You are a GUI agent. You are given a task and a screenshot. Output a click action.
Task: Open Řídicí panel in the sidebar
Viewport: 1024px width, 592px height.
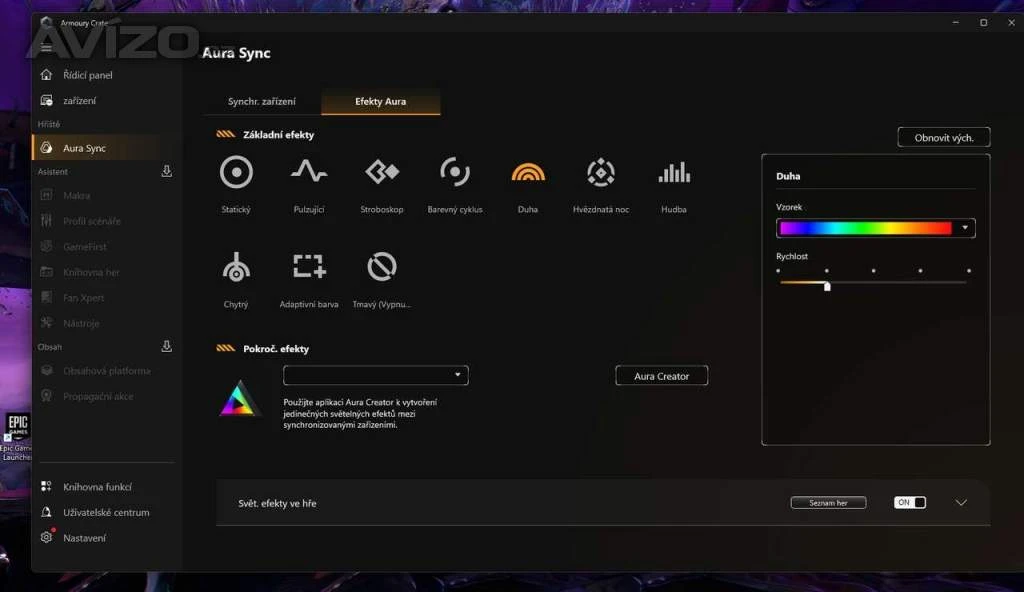(88, 75)
